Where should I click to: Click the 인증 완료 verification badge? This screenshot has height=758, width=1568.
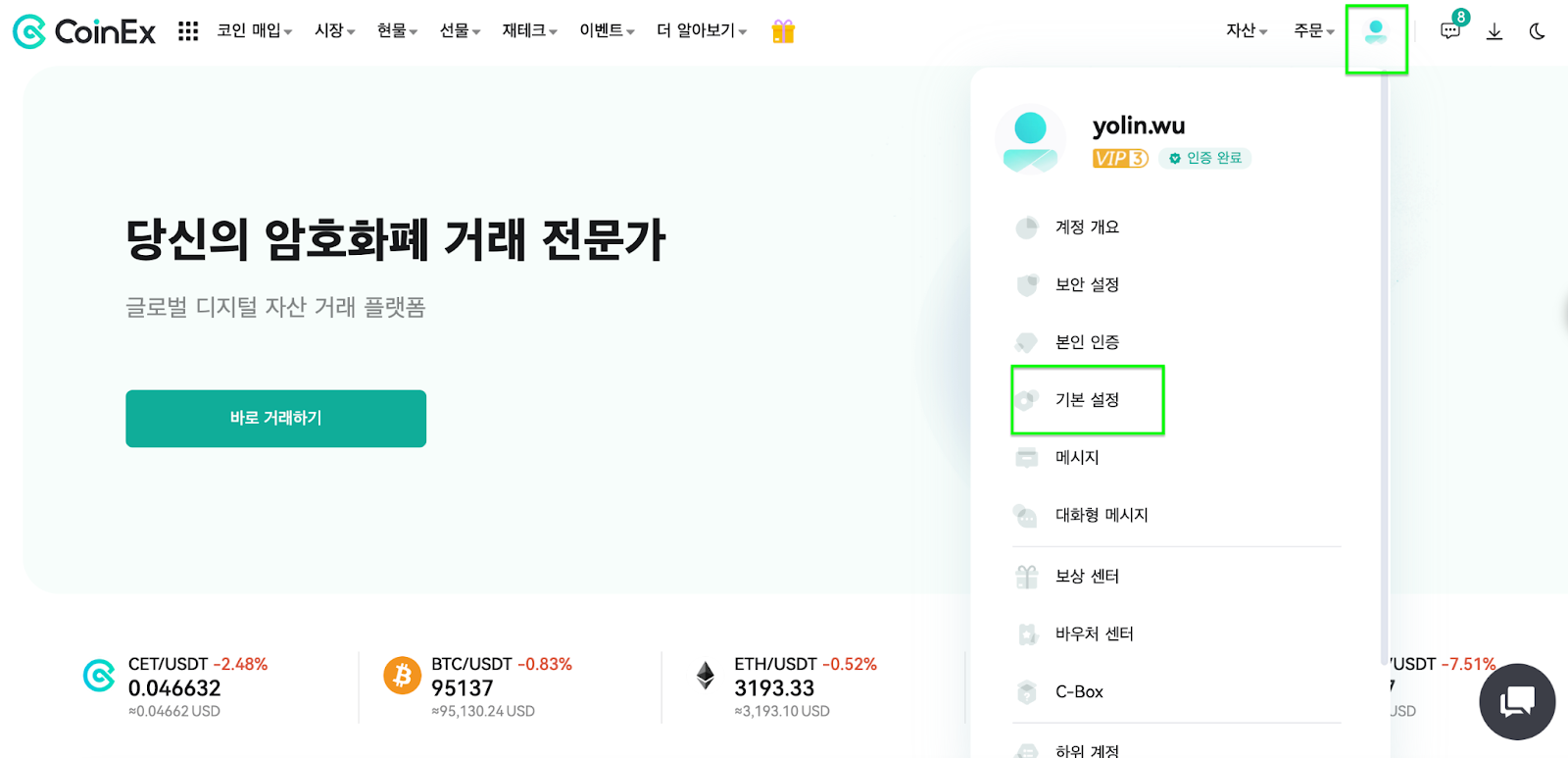pyautogui.click(x=1205, y=158)
